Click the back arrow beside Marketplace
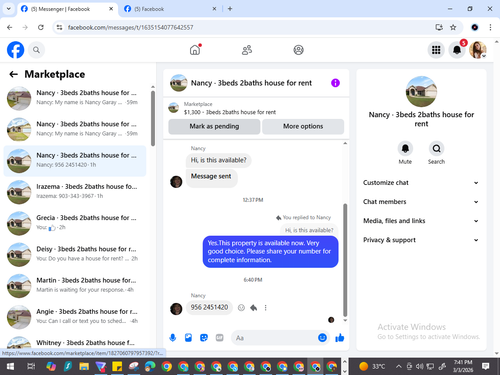500x375 pixels. pyautogui.click(x=13, y=74)
